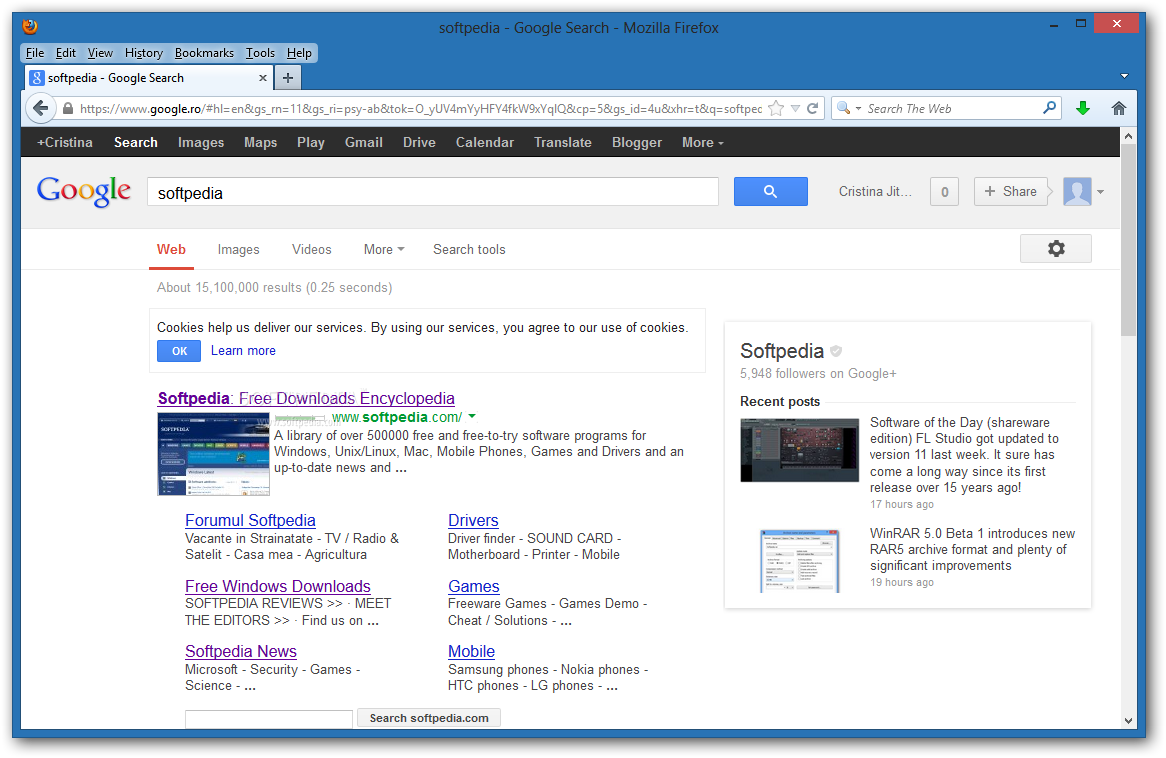This screenshot has width=1166, height=758.
Task: Click the page scrollbar up arrow
Action: pos(1128,136)
